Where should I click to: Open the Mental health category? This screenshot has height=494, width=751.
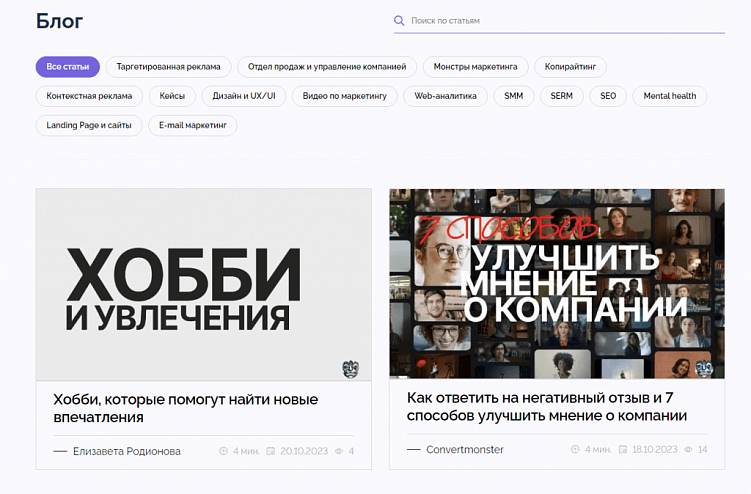(x=670, y=96)
